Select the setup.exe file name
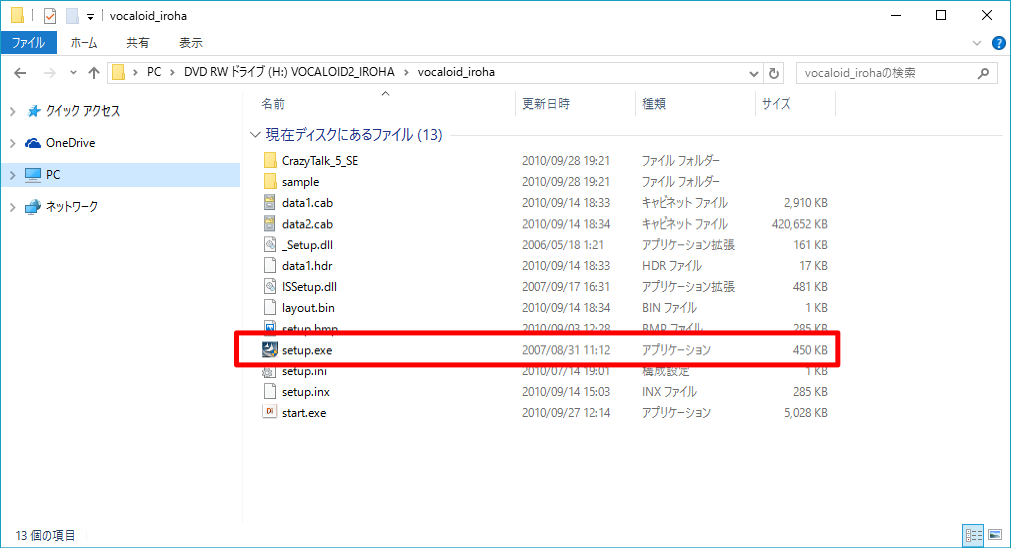The image size is (1011, 548). [307, 350]
